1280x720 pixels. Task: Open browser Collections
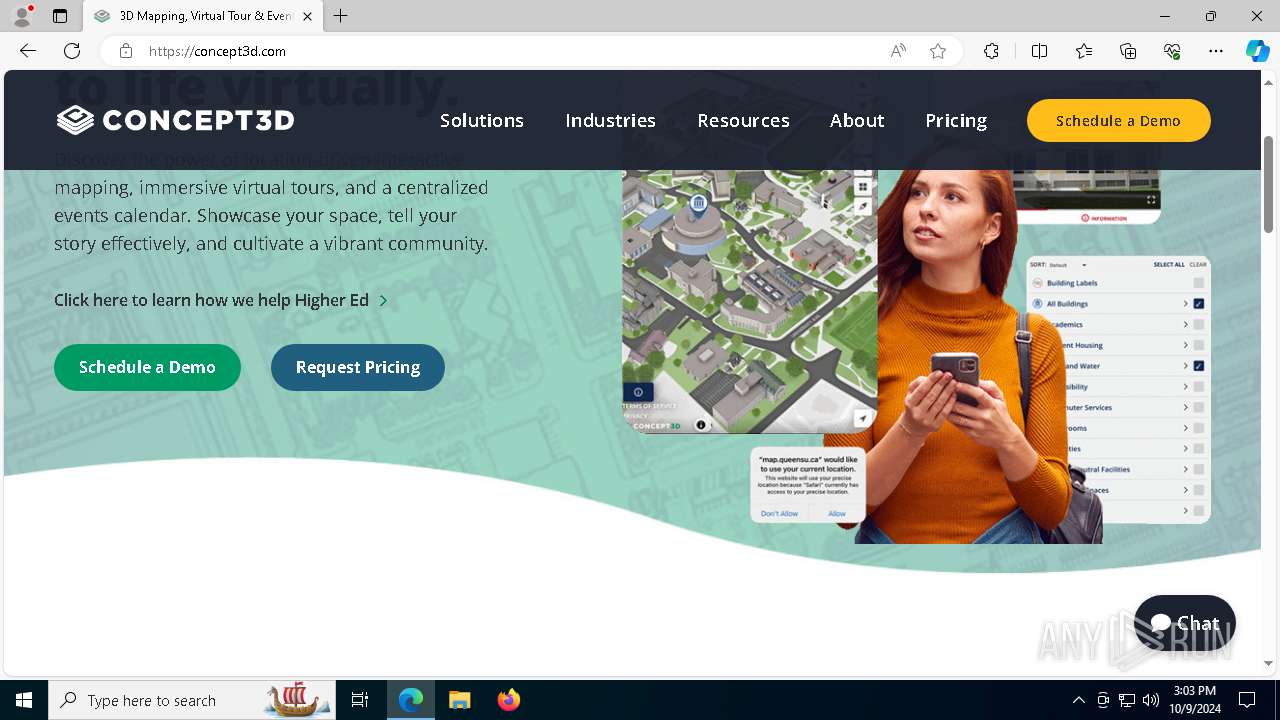click(1128, 51)
